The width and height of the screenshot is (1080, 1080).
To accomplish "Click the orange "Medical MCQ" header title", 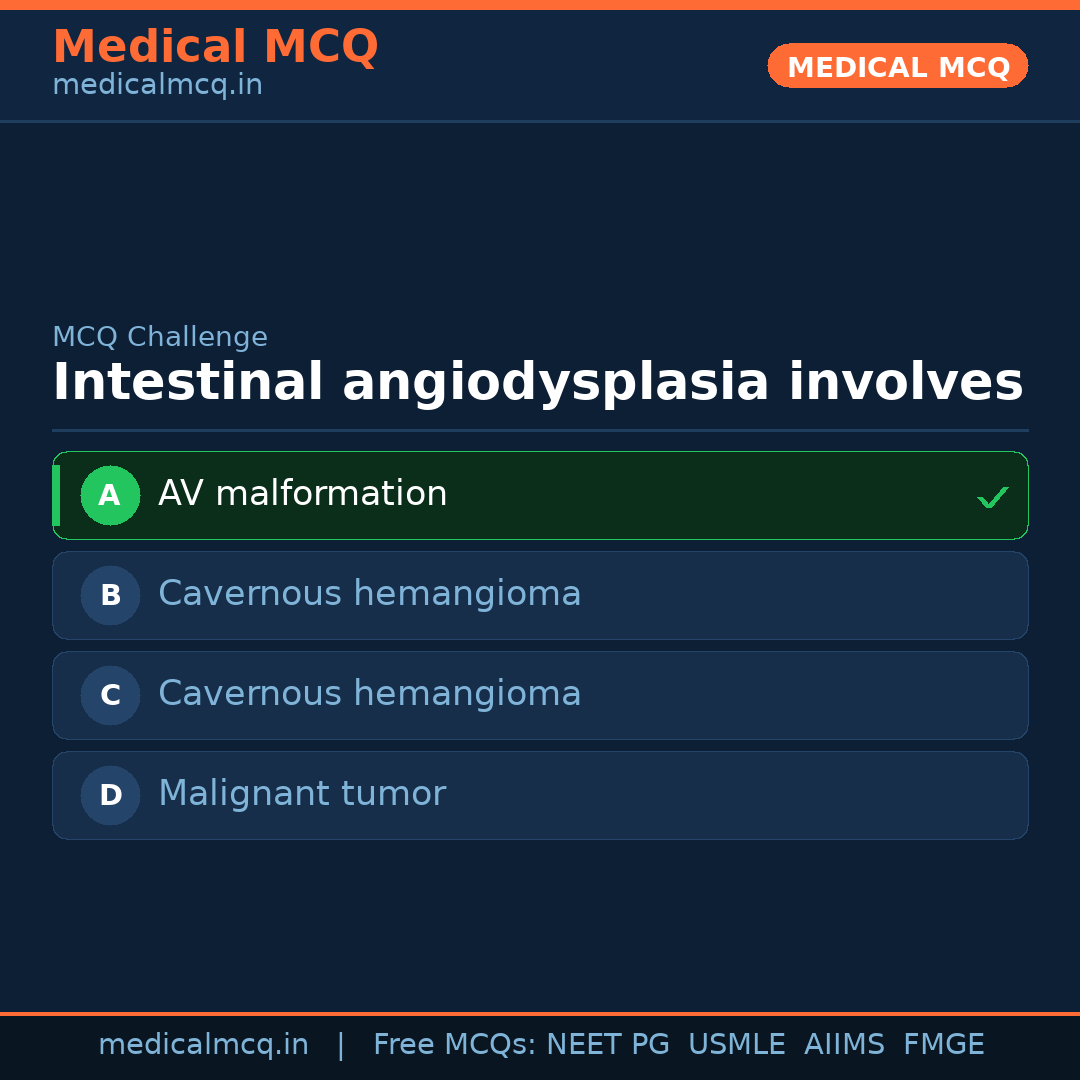I will (215, 47).
